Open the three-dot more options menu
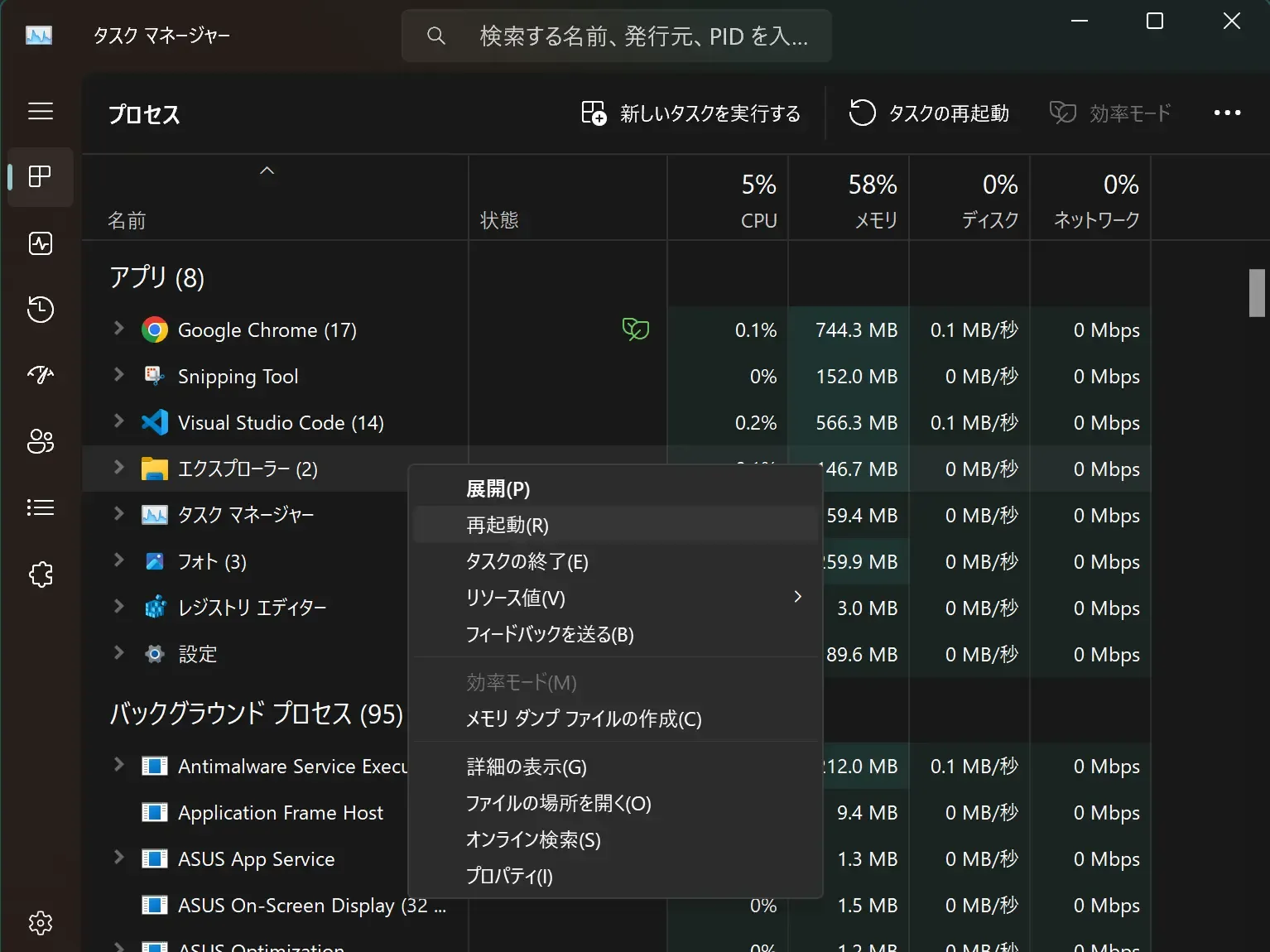Viewport: 1270px width, 952px height. 1227,113
